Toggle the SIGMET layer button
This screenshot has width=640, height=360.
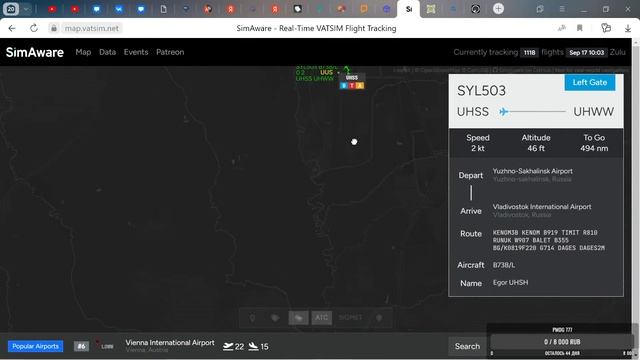[x=350, y=318]
